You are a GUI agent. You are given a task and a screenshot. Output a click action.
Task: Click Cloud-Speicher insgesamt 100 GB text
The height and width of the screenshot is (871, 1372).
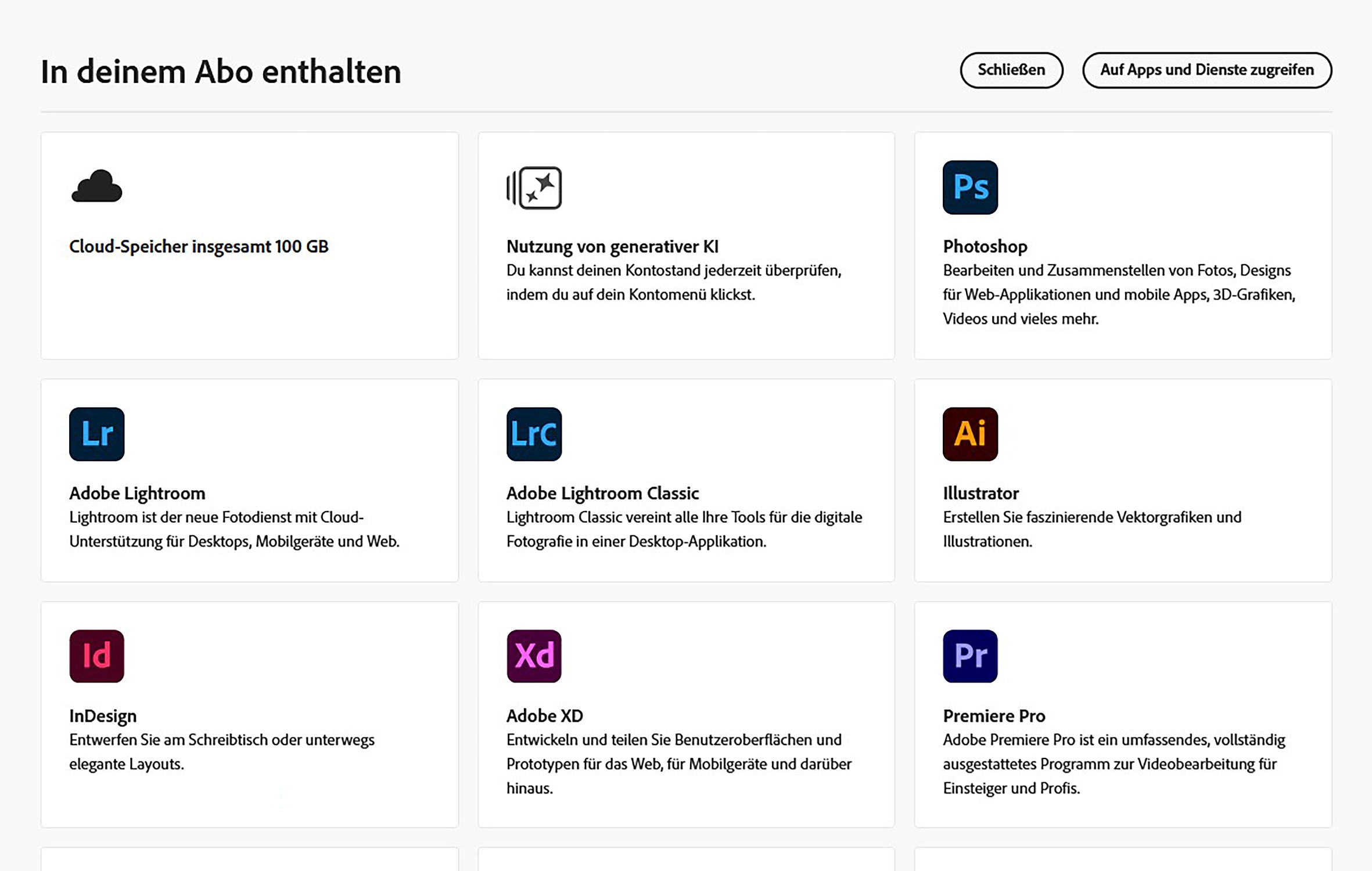click(199, 246)
